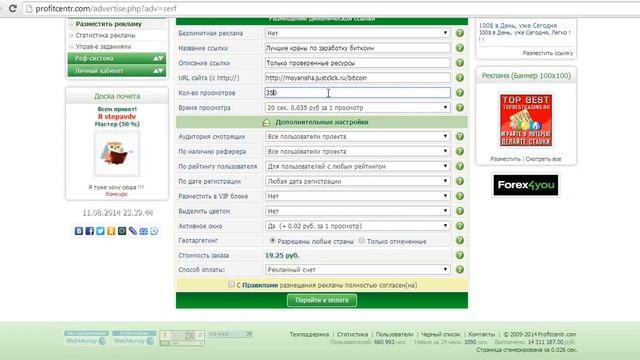Click help icon for Выделить цветом row
Image resolution: width=640 pixels, height=360 pixels.
click(x=460, y=211)
